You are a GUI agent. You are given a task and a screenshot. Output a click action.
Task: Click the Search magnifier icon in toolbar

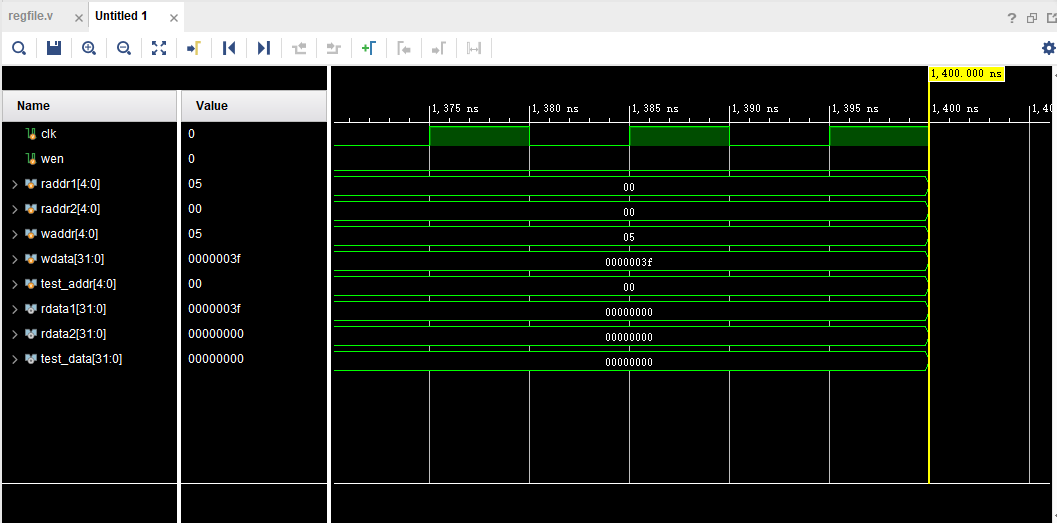coord(19,48)
